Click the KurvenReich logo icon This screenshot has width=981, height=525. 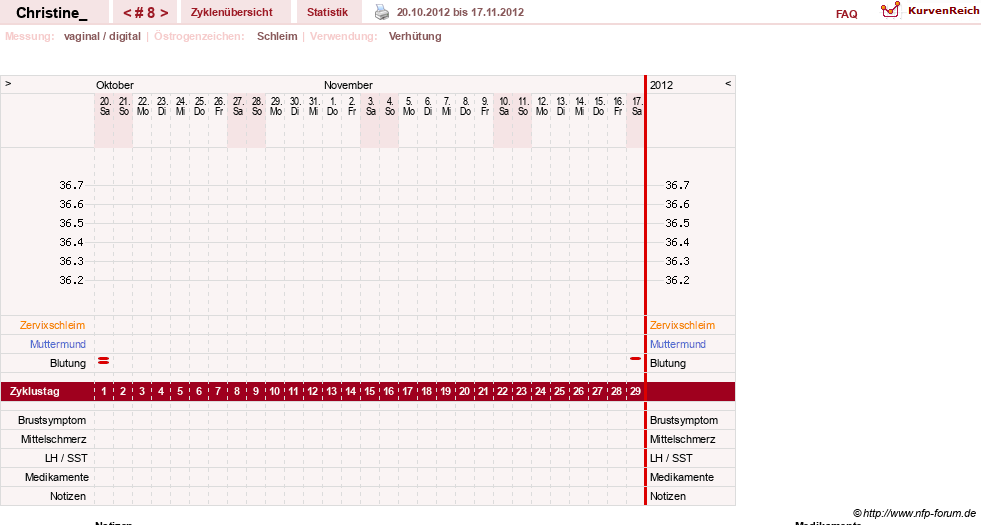click(x=890, y=10)
